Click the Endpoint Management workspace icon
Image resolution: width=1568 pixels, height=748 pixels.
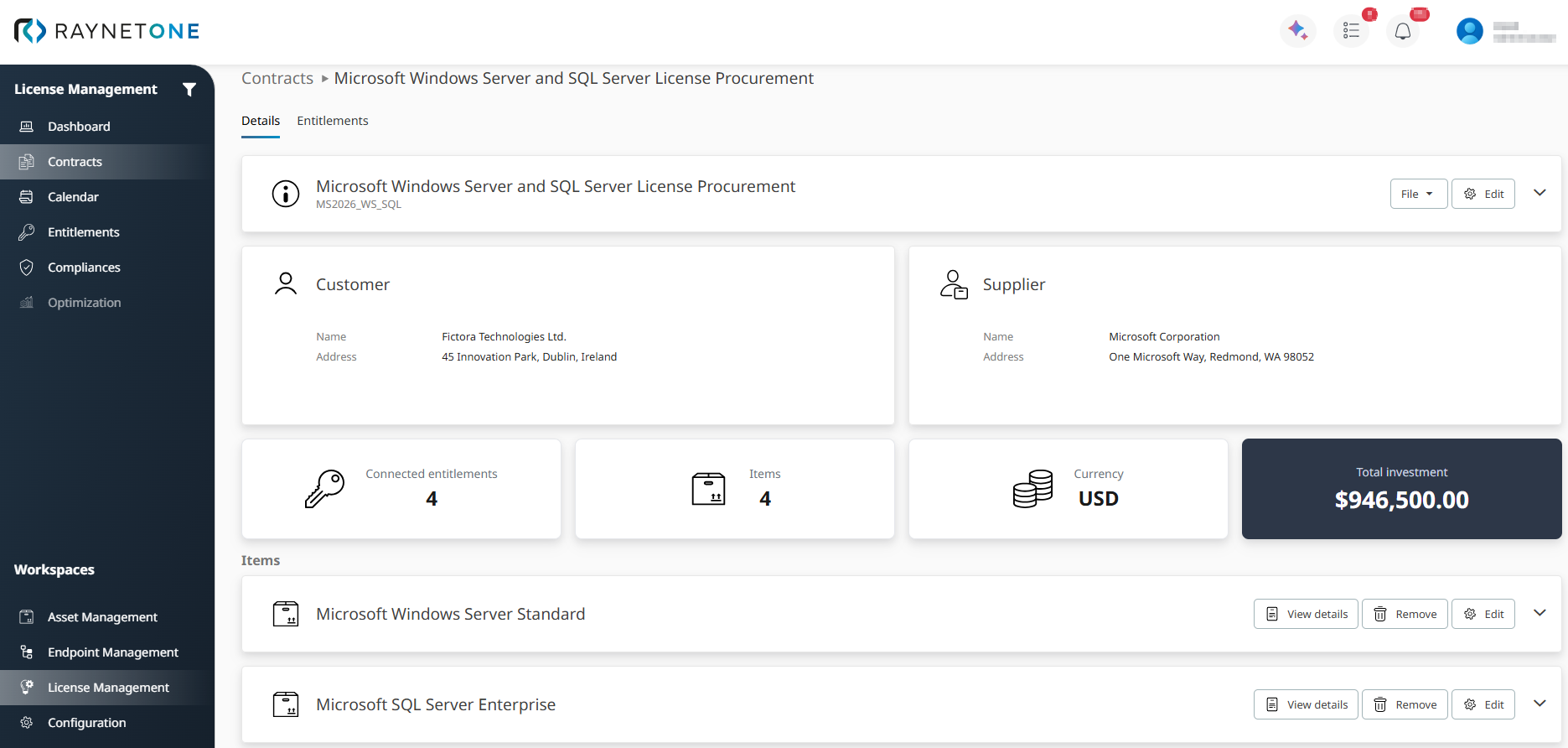[27, 652]
